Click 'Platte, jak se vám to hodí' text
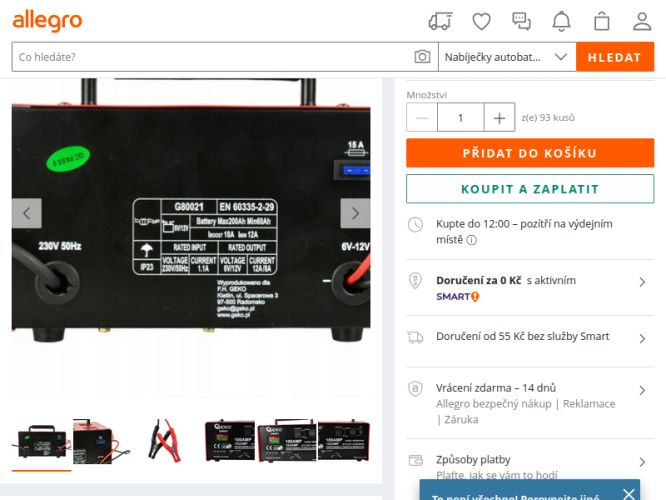Viewport: 666px width, 500px height. point(497,475)
